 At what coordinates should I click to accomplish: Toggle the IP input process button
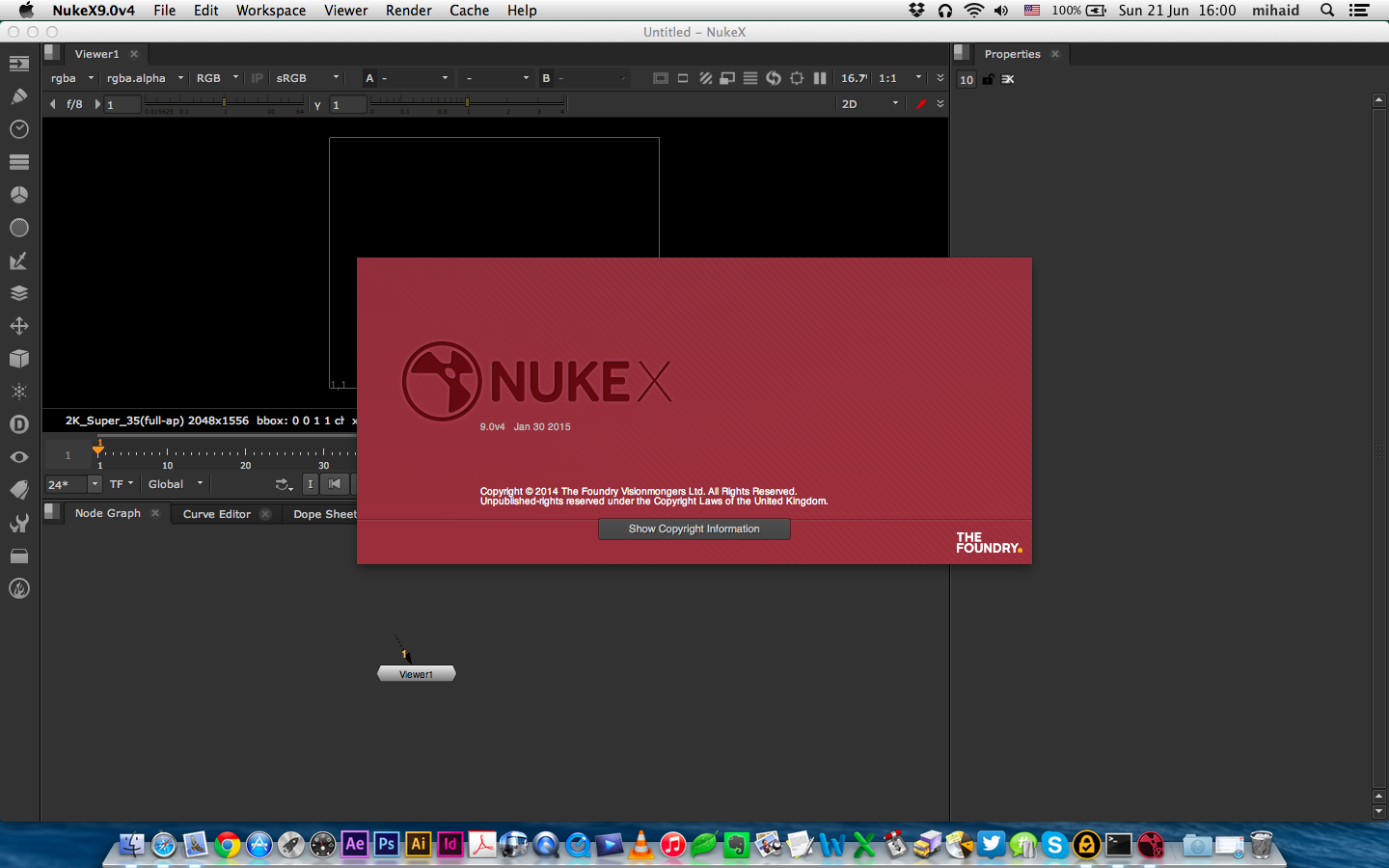point(257,78)
